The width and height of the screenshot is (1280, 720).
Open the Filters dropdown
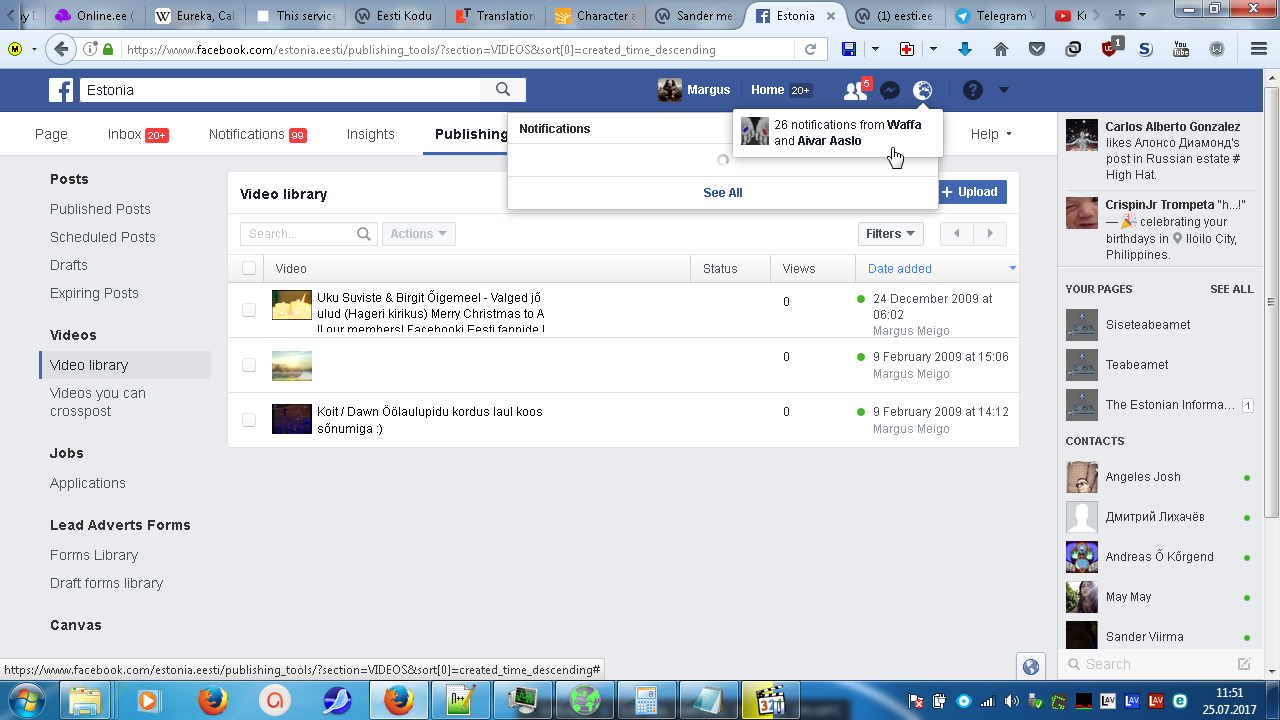point(891,234)
